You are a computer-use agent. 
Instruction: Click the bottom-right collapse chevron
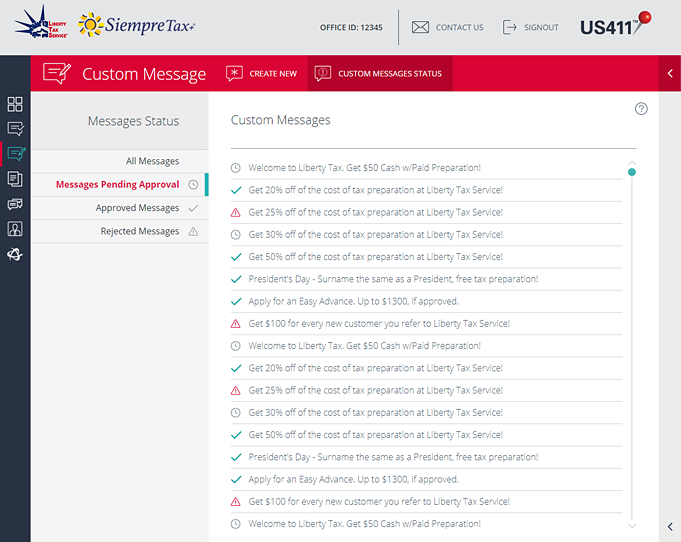(x=670, y=526)
